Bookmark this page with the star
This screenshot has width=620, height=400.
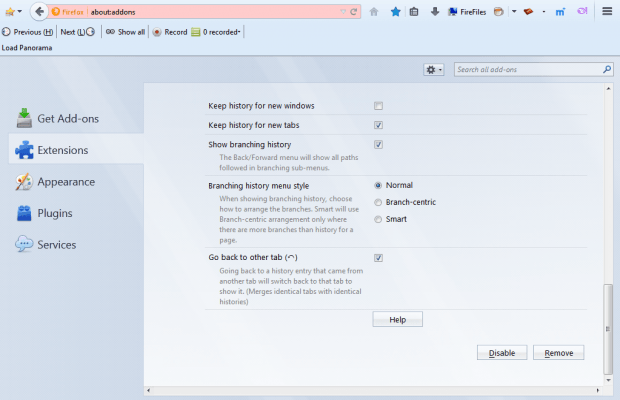[x=395, y=12]
